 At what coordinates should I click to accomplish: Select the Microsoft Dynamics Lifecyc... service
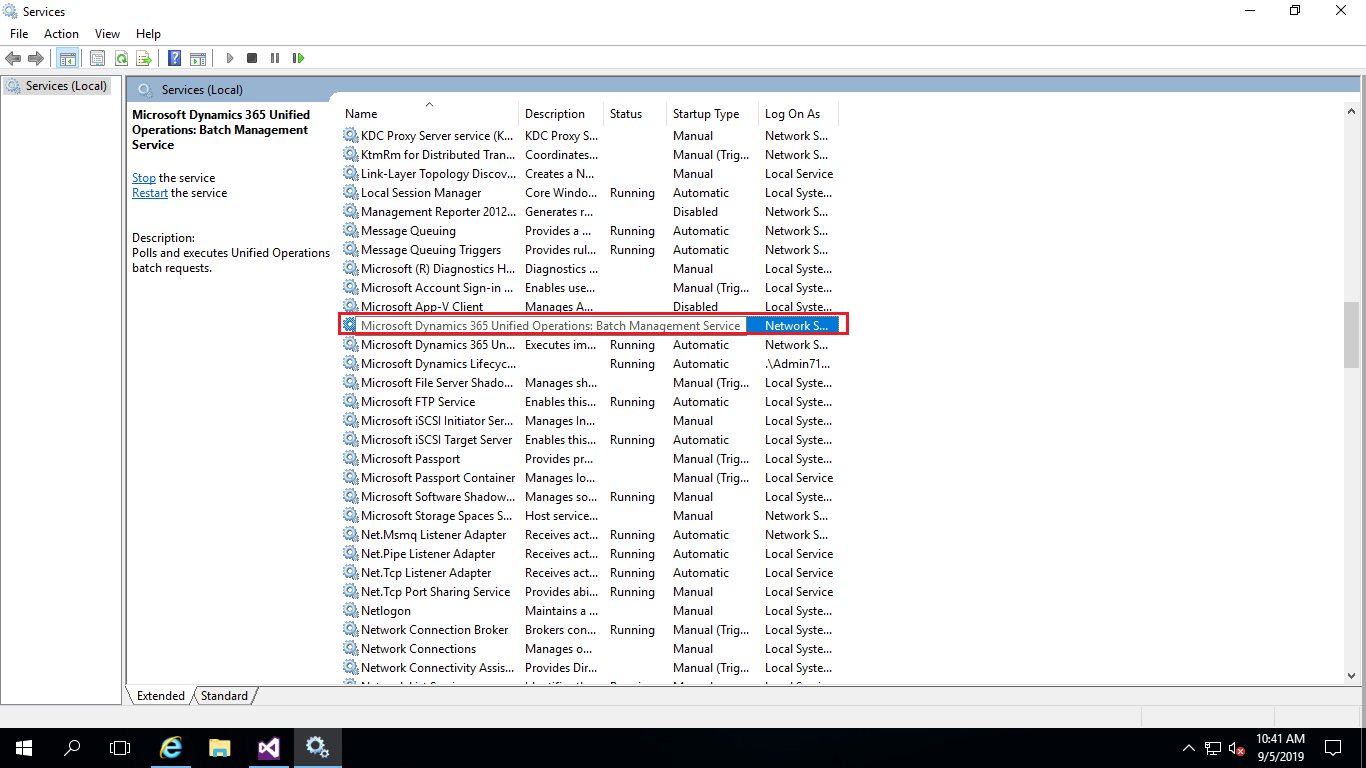[x=438, y=364]
